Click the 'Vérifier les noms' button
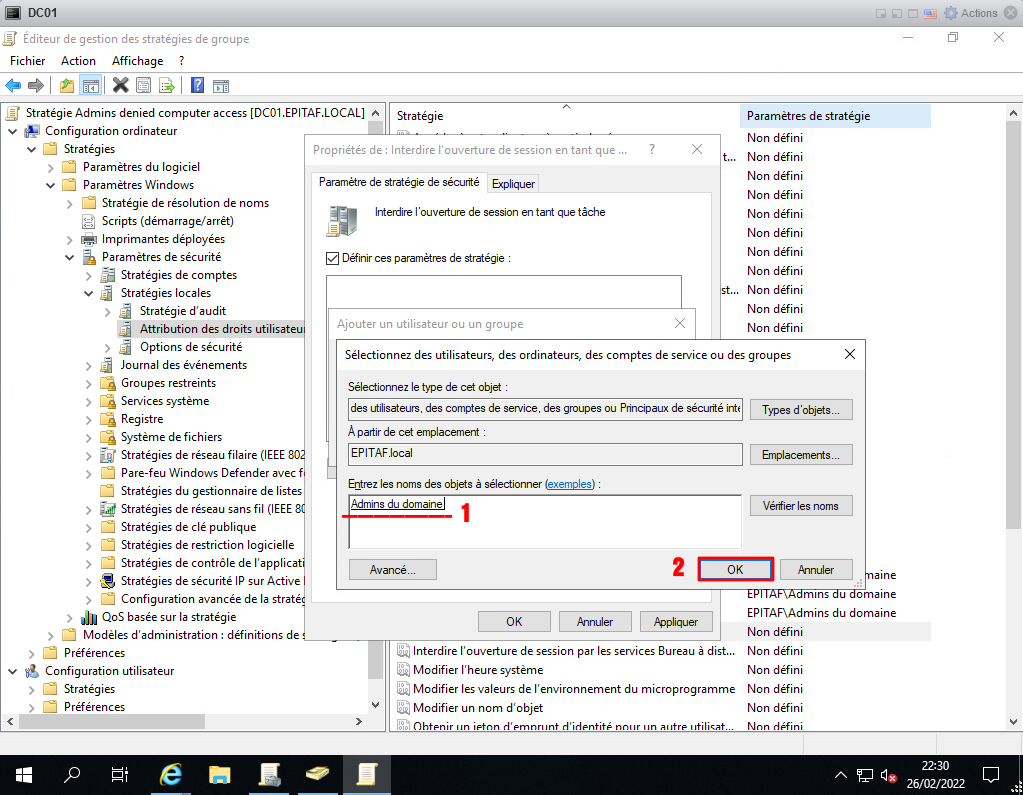The height and width of the screenshot is (795, 1023). coord(800,506)
